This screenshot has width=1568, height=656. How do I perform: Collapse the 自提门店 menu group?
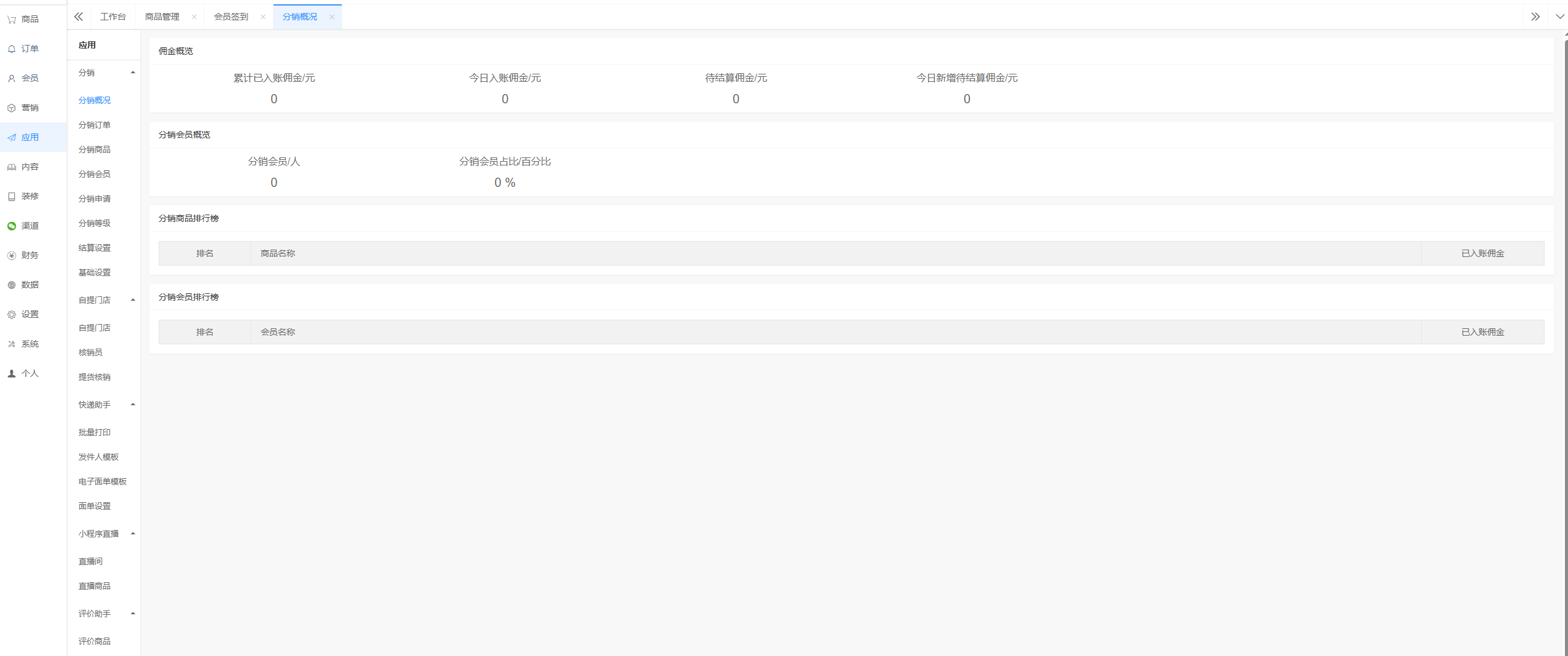pyautogui.click(x=133, y=300)
